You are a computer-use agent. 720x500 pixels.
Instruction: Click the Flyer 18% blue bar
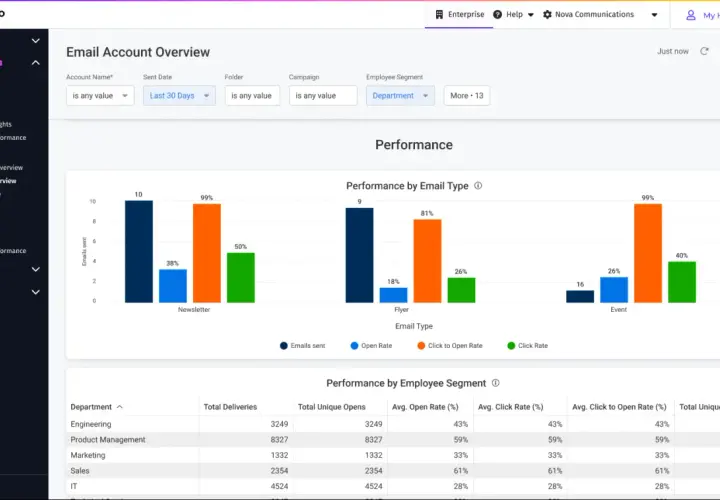394,295
